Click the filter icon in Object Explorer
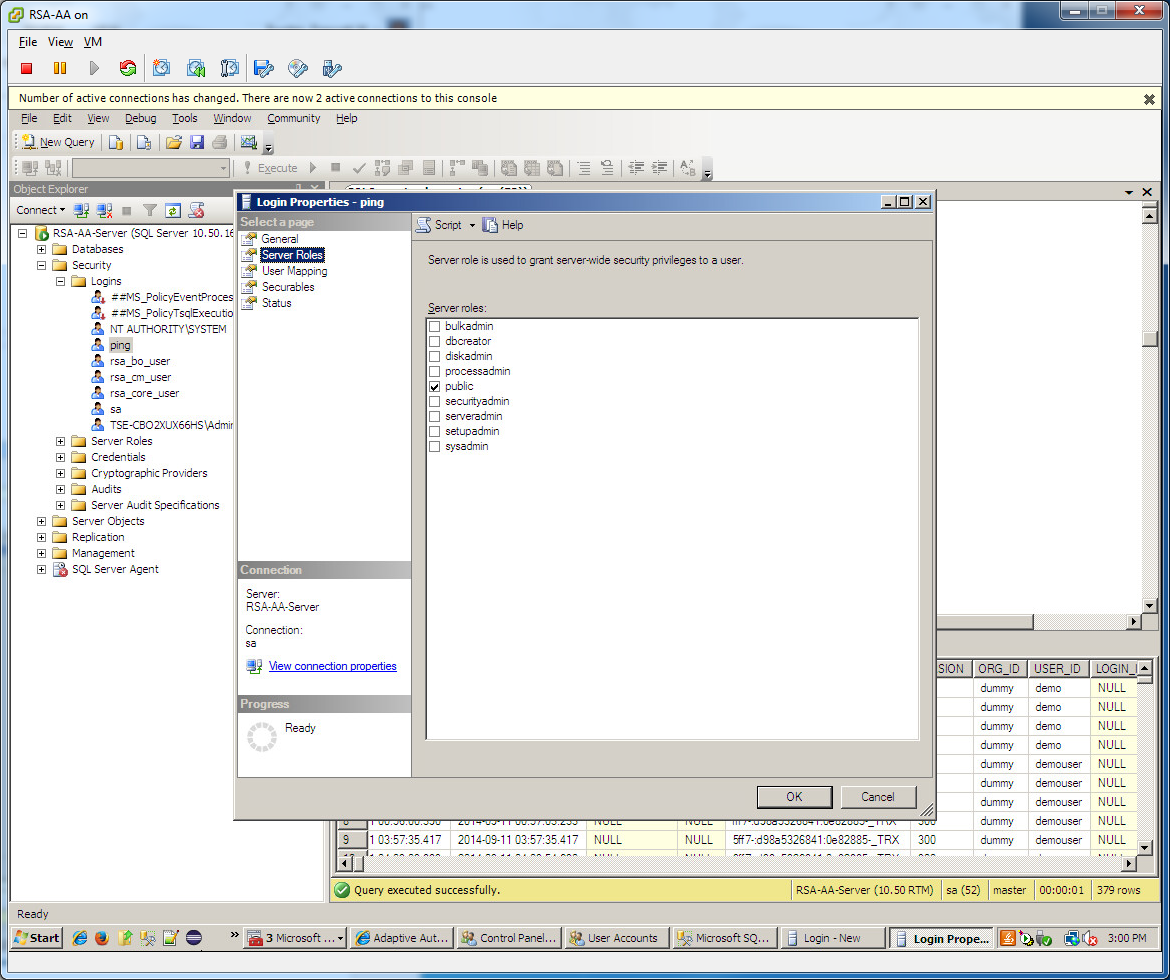The width and height of the screenshot is (1170, 980). [x=149, y=210]
